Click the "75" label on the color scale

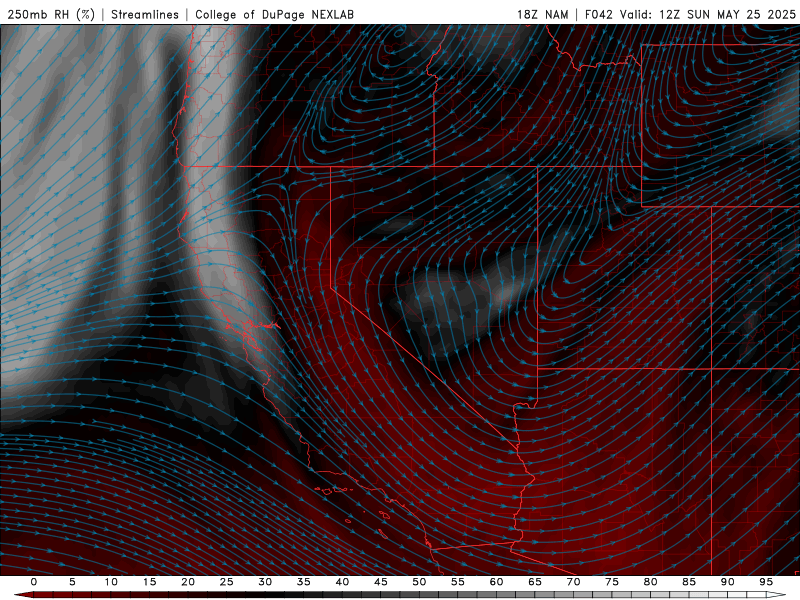(612, 582)
